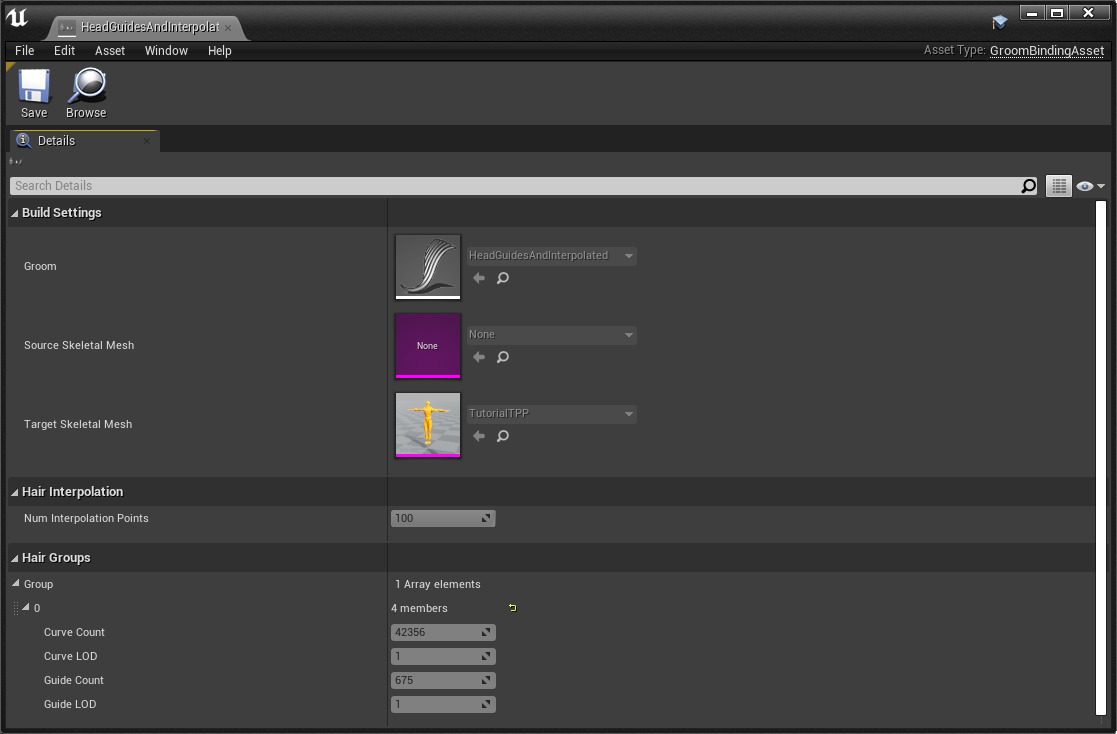1117x734 pixels.
Task: Open the Asset menu
Action: pyautogui.click(x=110, y=51)
